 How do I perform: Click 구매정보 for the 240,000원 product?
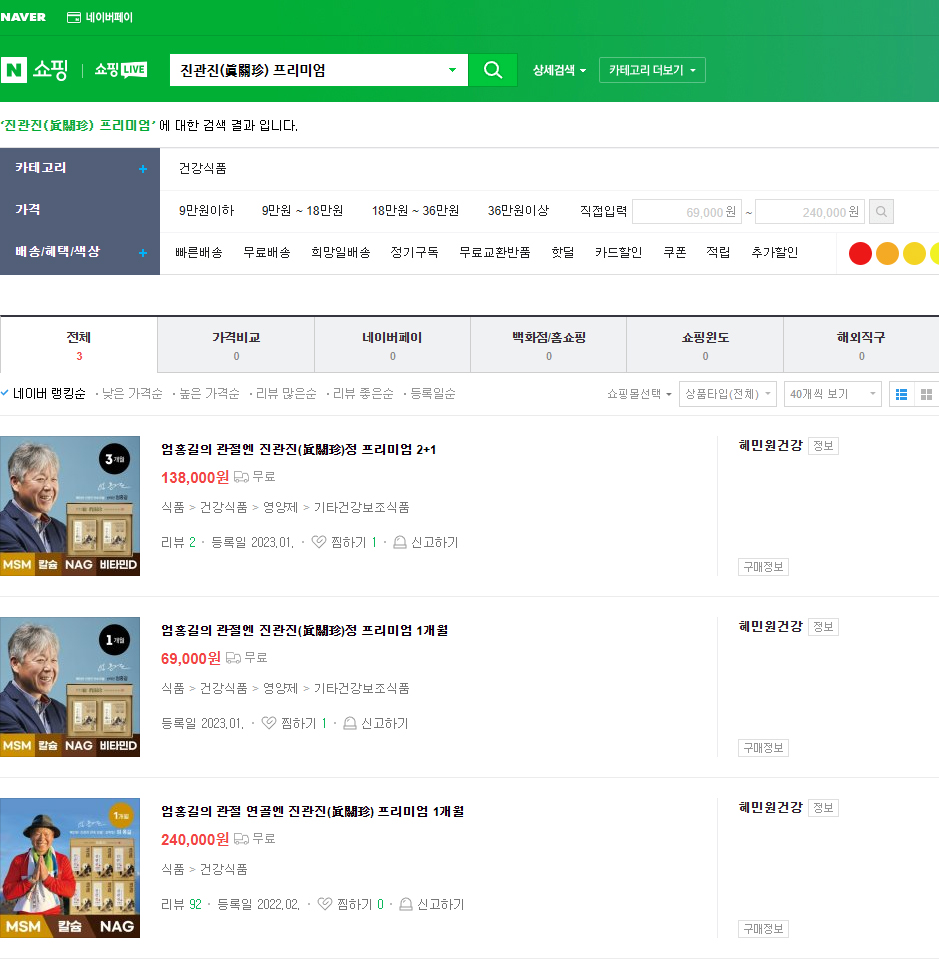tap(763, 929)
